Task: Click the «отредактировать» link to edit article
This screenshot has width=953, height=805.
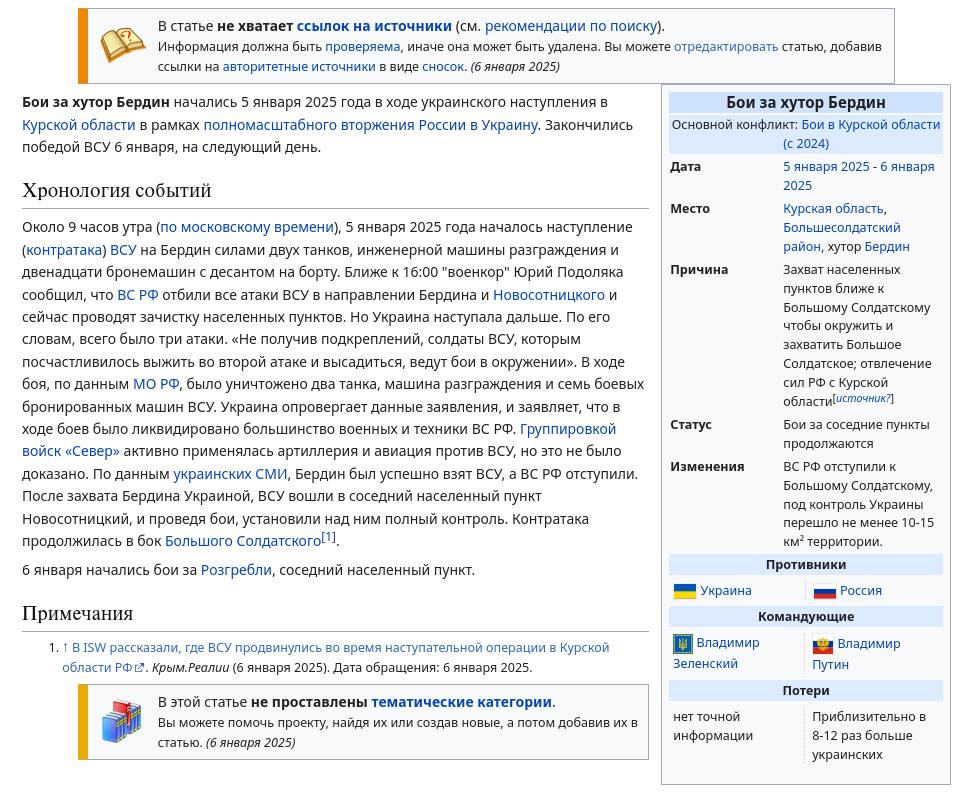Action: pyautogui.click(x=725, y=47)
